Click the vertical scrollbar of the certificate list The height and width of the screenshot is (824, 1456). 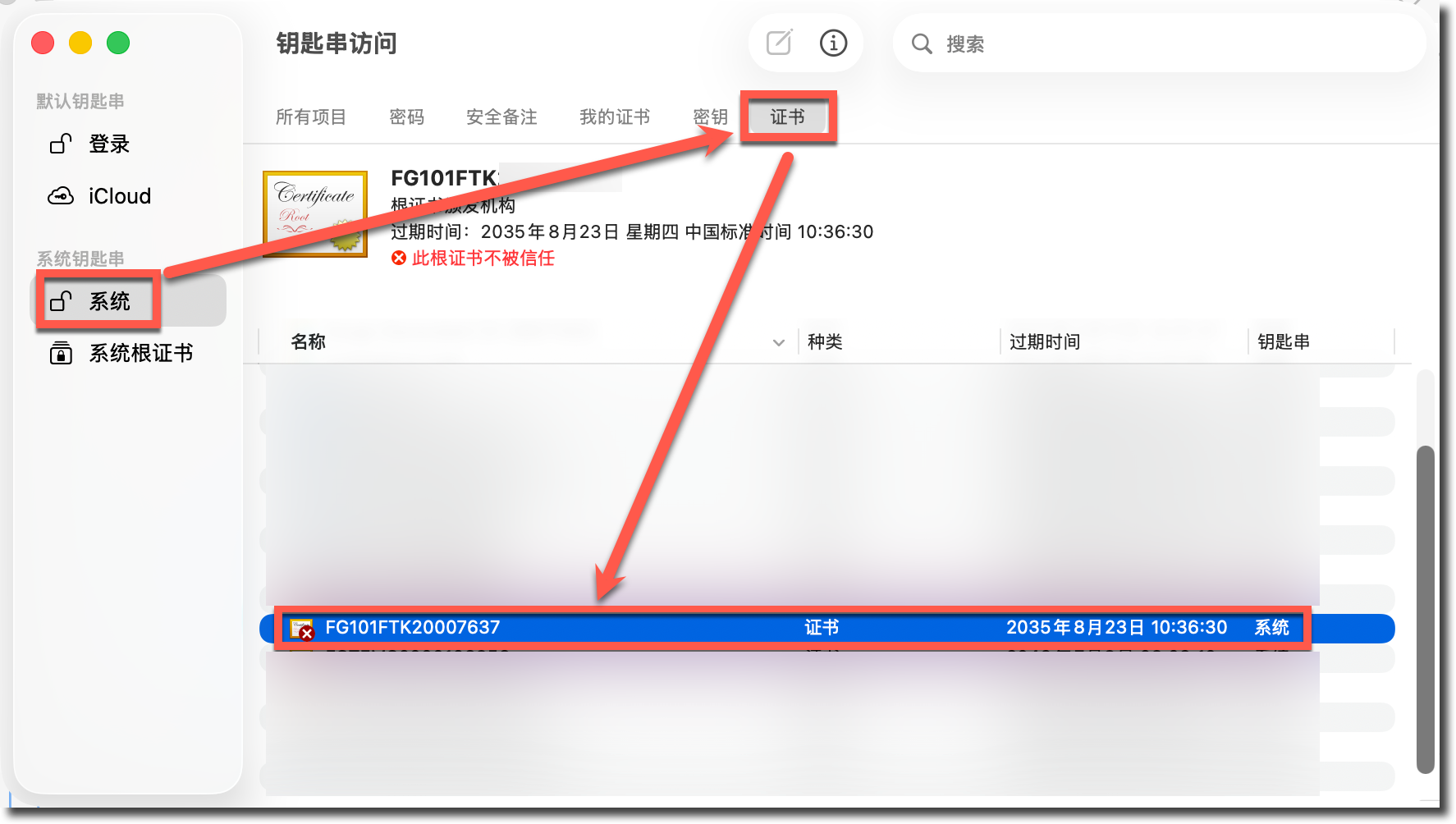click(1426, 607)
